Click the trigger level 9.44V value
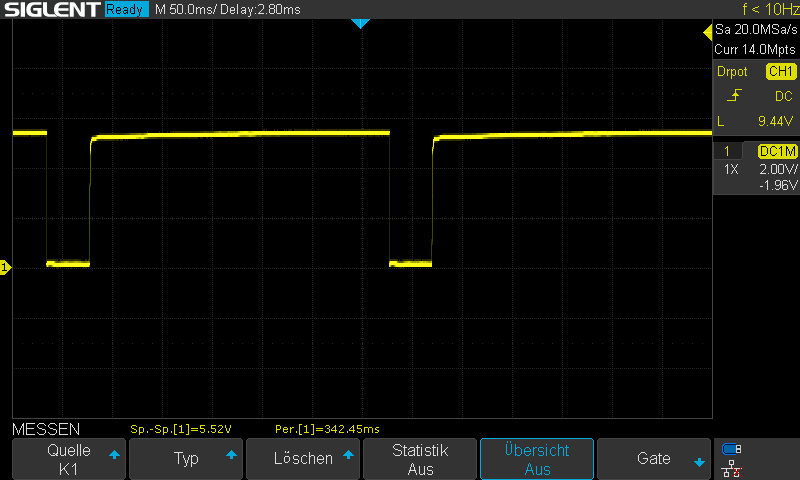 tap(776, 121)
